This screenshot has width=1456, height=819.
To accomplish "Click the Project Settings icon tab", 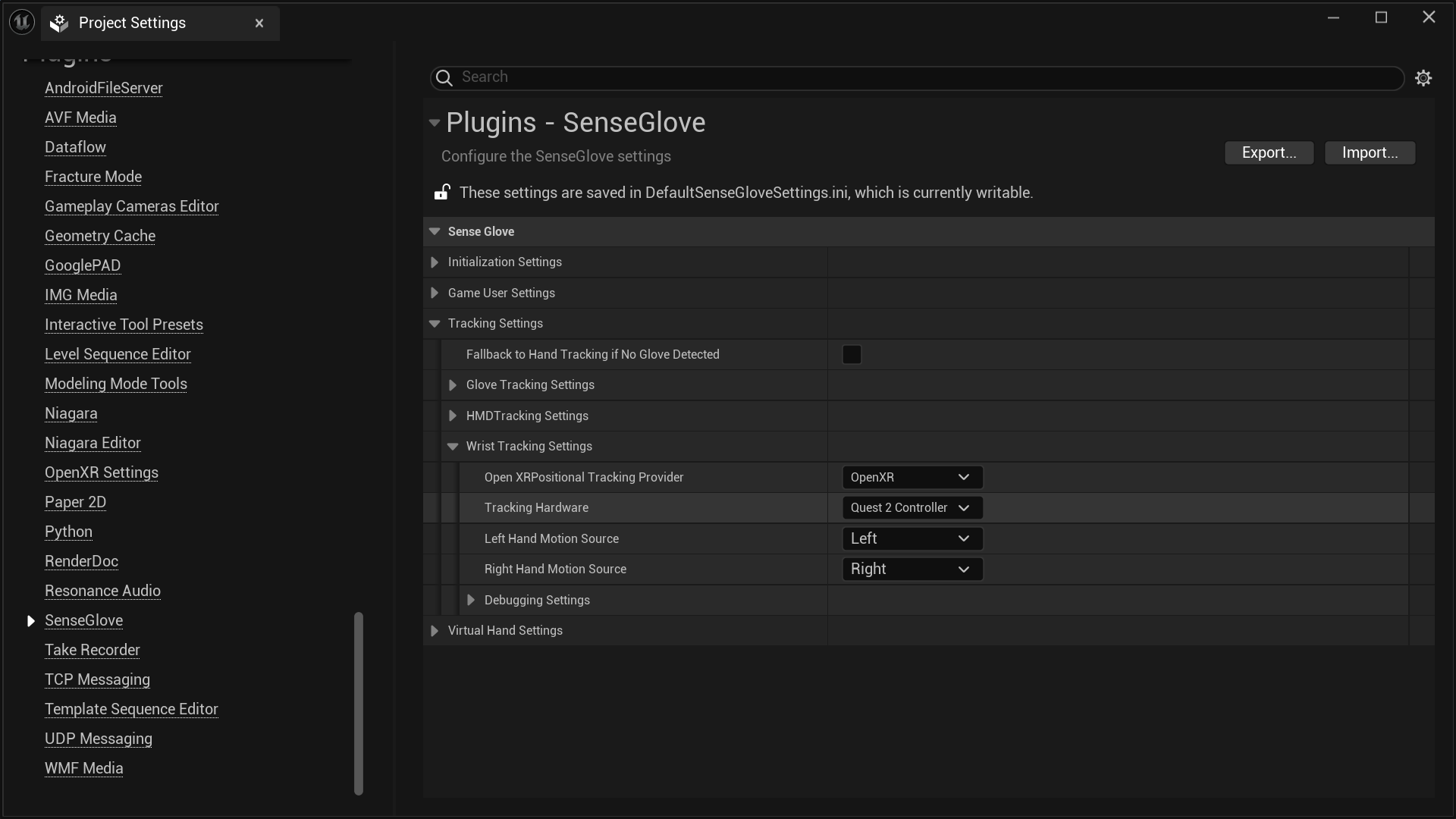I will click(60, 22).
